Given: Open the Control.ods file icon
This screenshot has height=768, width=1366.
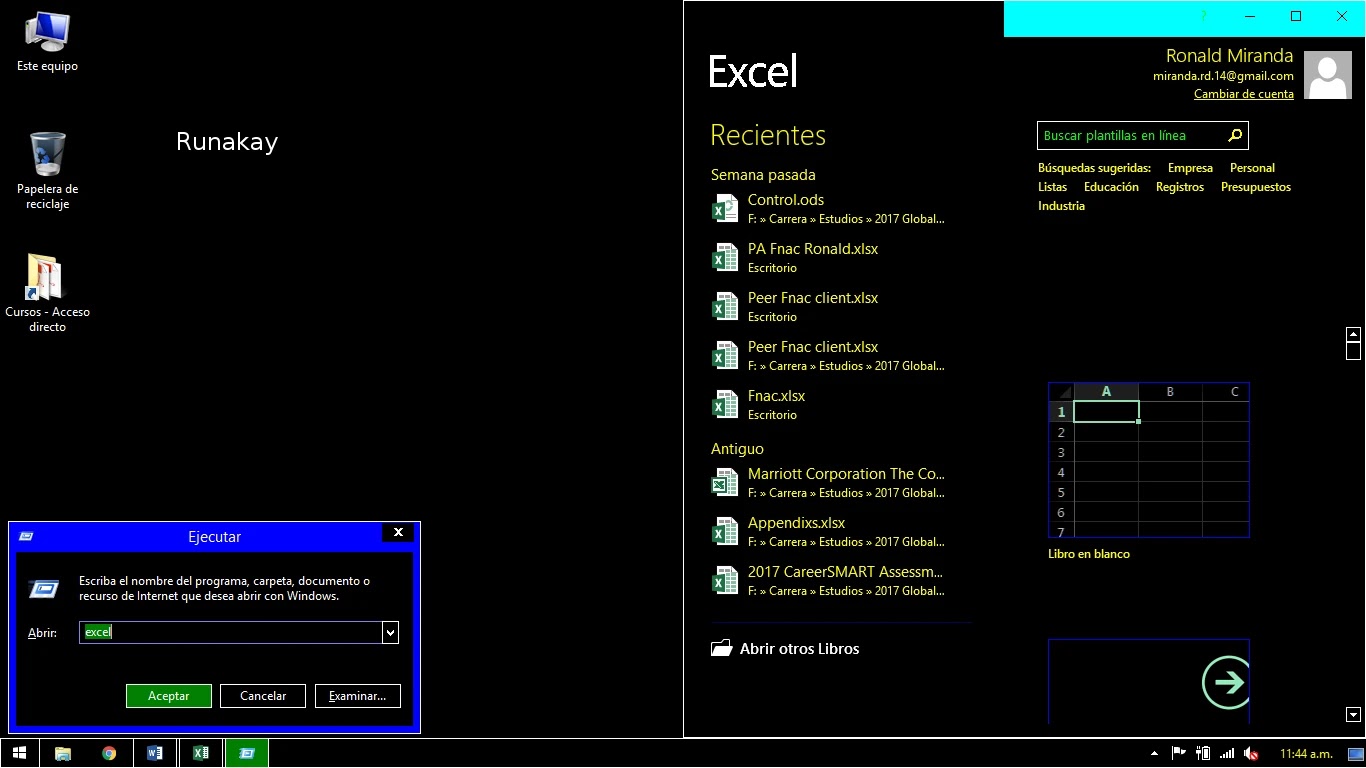Looking at the screenshot, I should (724, 209).
